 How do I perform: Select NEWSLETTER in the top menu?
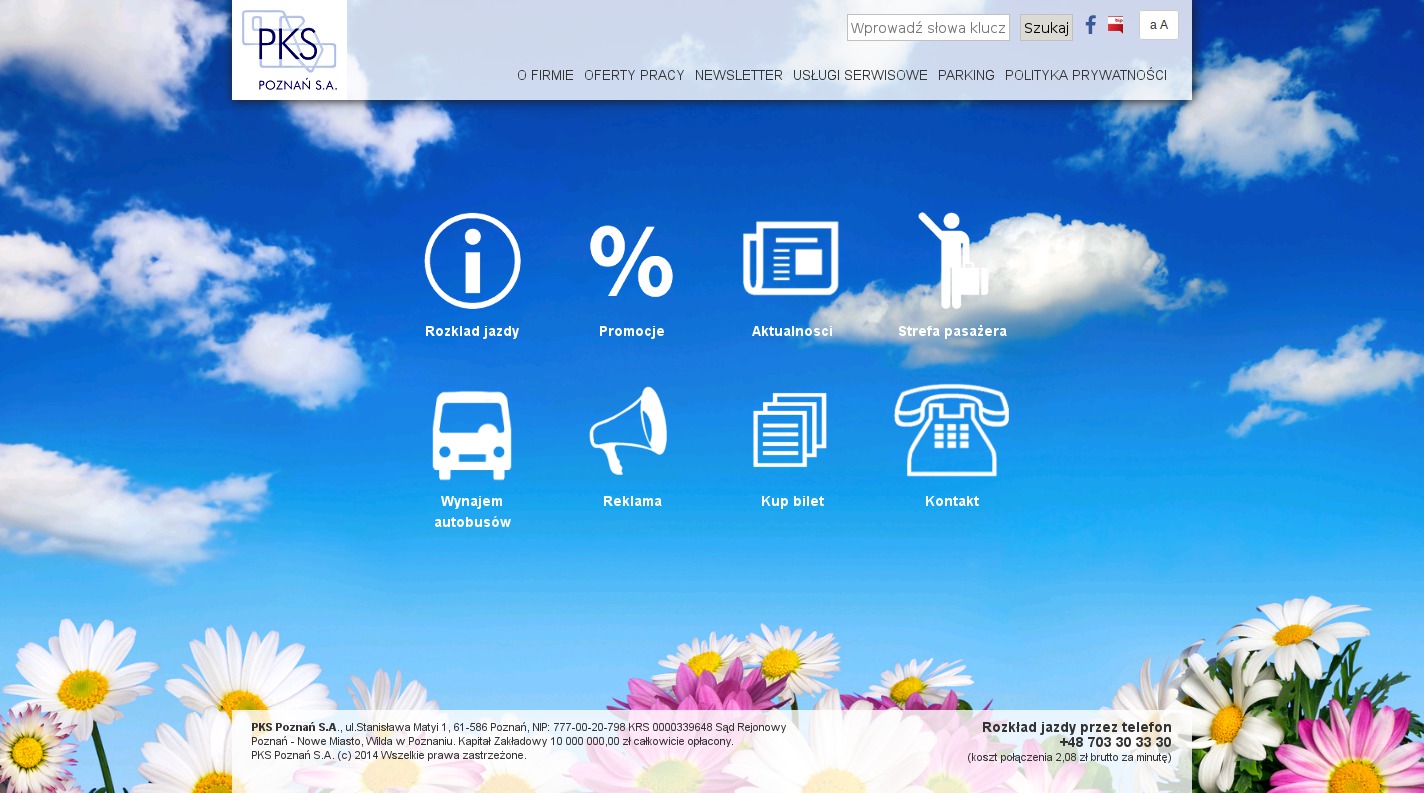738,75
